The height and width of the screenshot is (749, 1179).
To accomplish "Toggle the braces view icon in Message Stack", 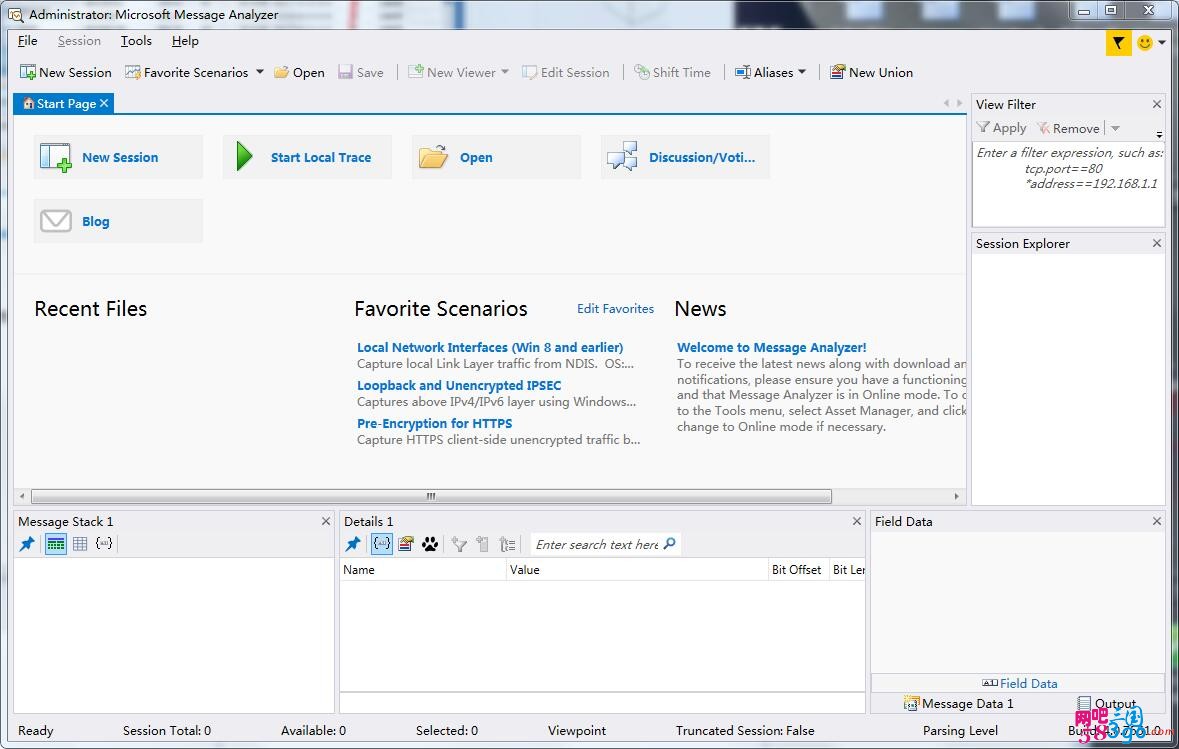I will click(104, 544).
